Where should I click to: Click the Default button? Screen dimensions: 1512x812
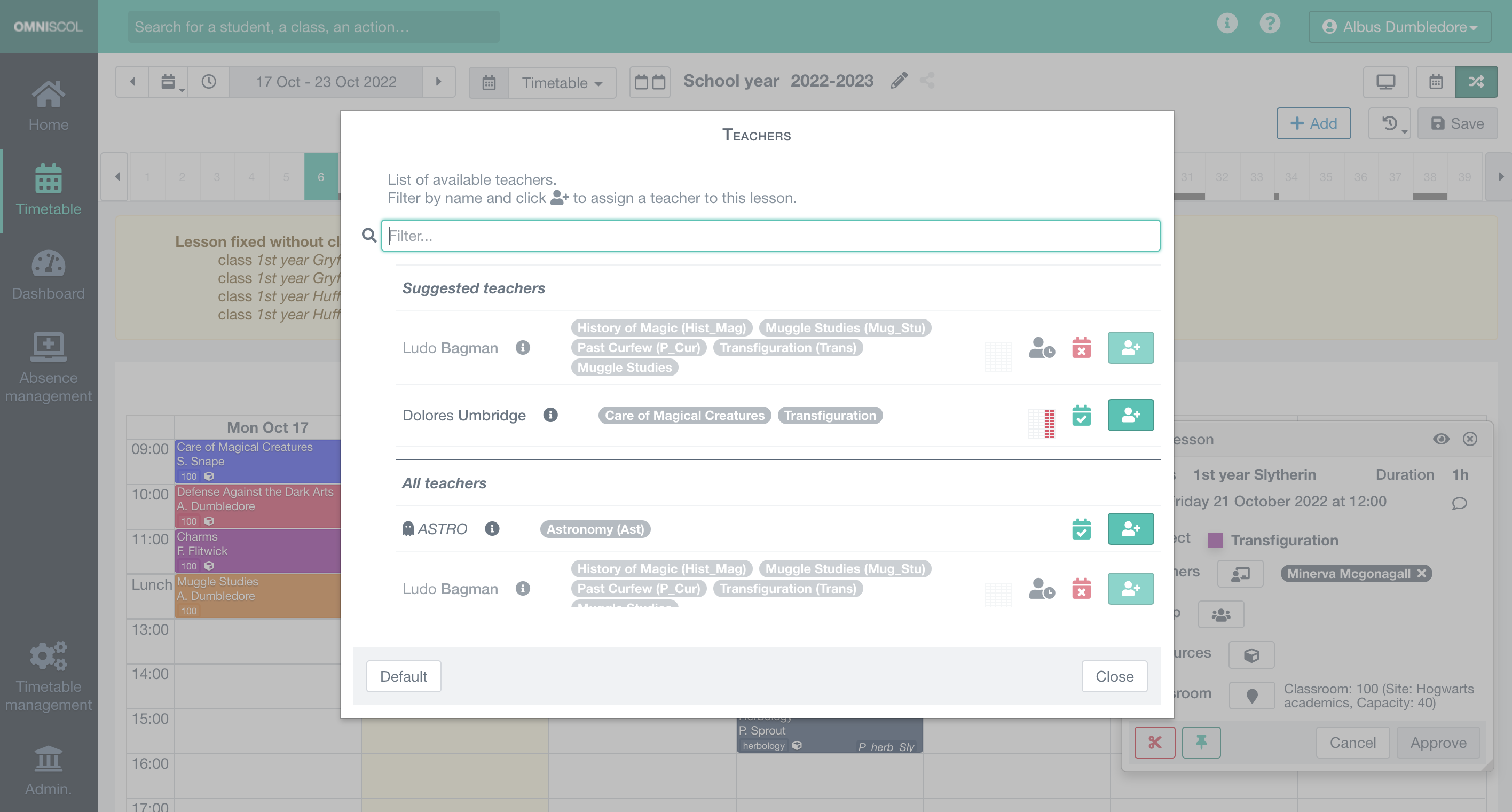tap(403, 676)
